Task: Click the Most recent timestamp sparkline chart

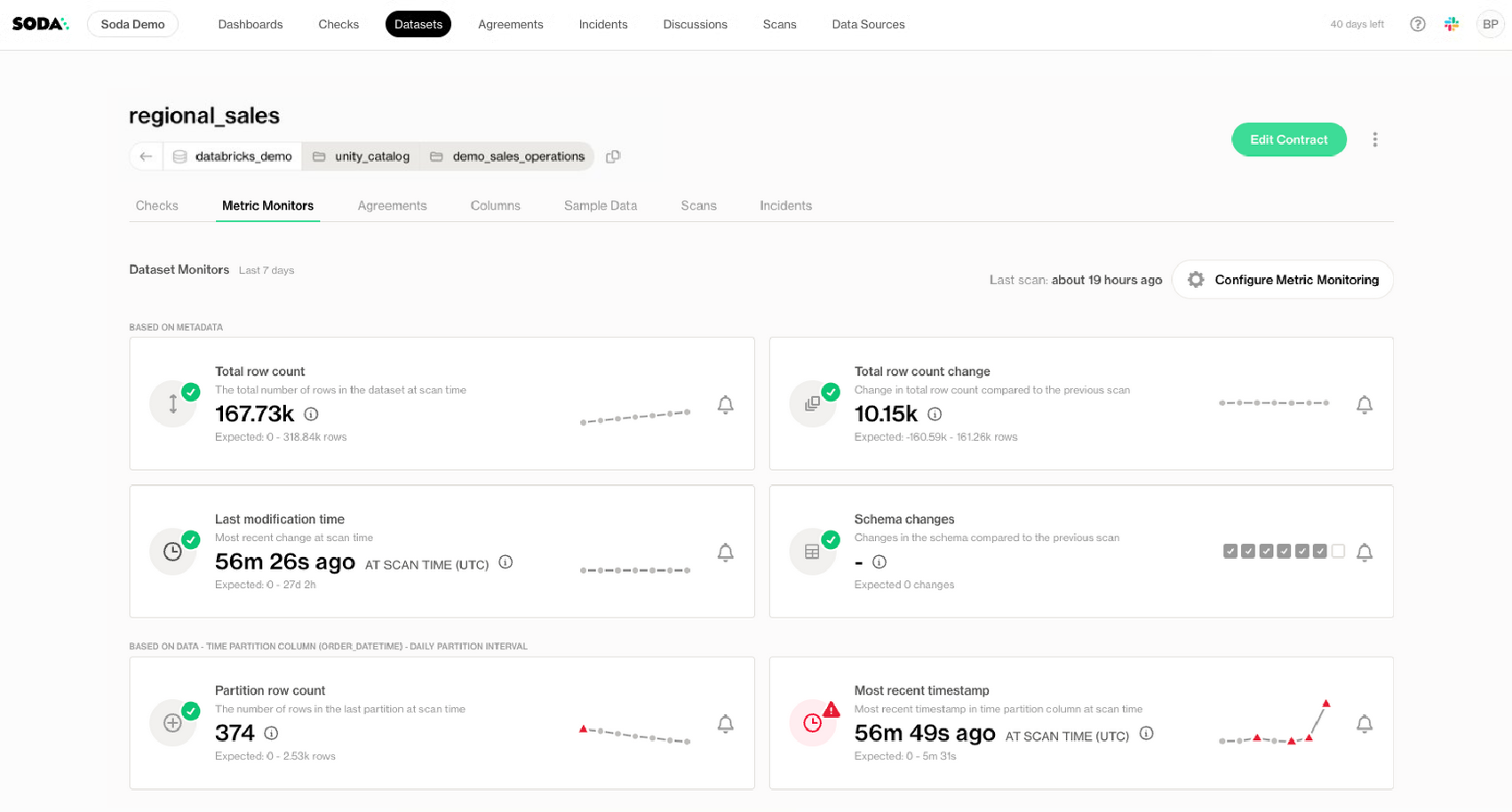Action: (1274, 723)
